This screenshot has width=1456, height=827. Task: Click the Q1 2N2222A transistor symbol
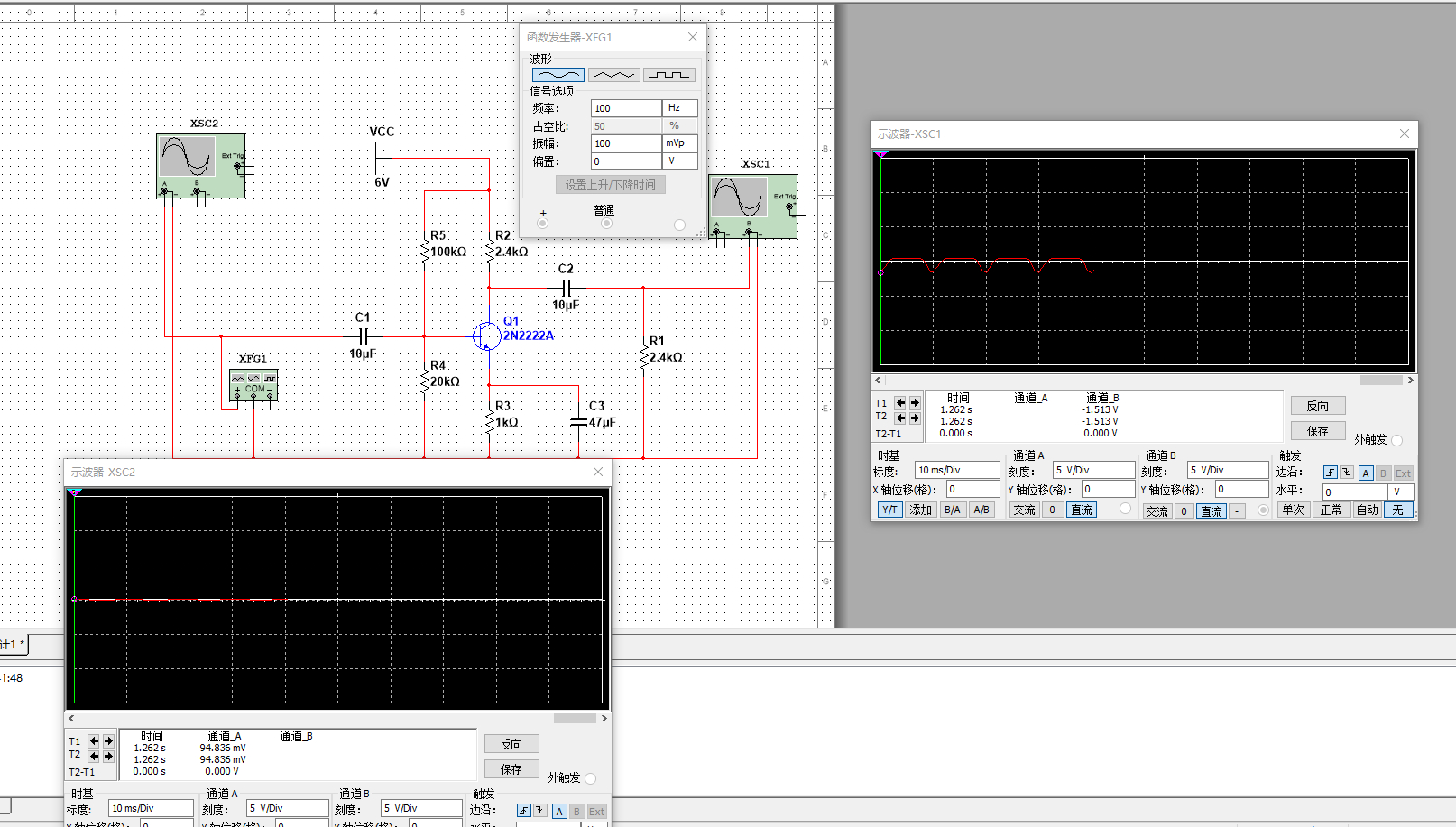486,335
